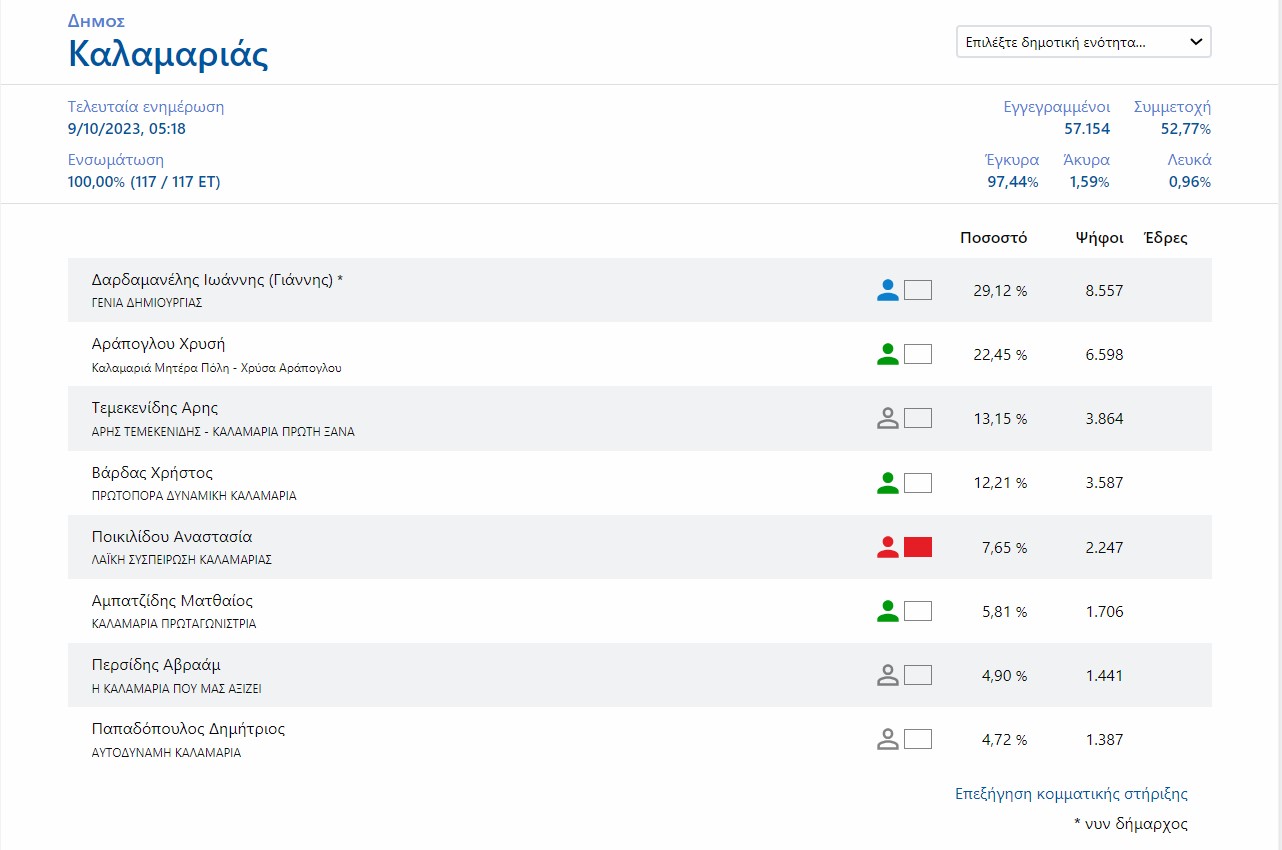The image size is (1282, 850).
Task: Click the Καλαμαριάς municipality title
Action: click(168, 54)
